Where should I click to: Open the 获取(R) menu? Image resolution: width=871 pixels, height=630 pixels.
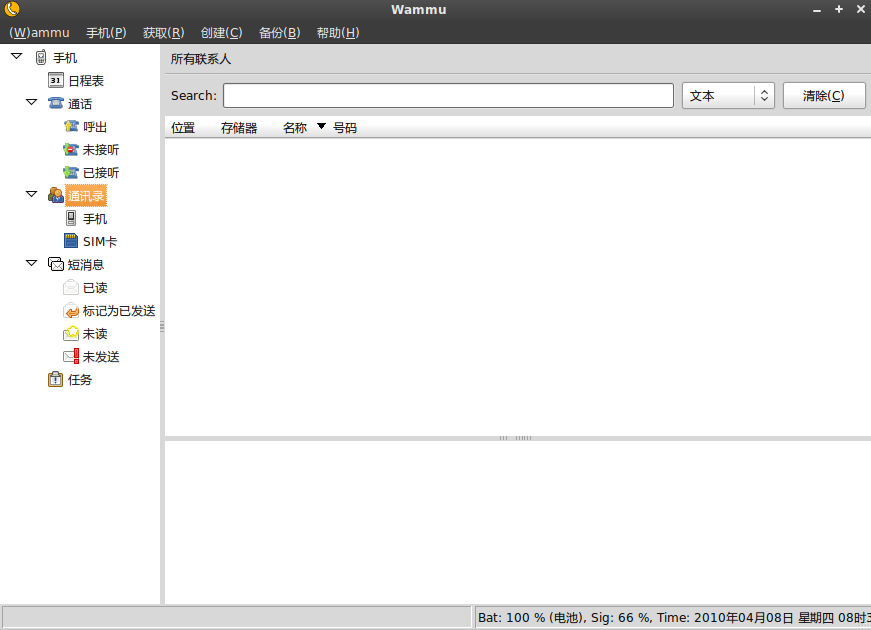click(x=163, y=33)
